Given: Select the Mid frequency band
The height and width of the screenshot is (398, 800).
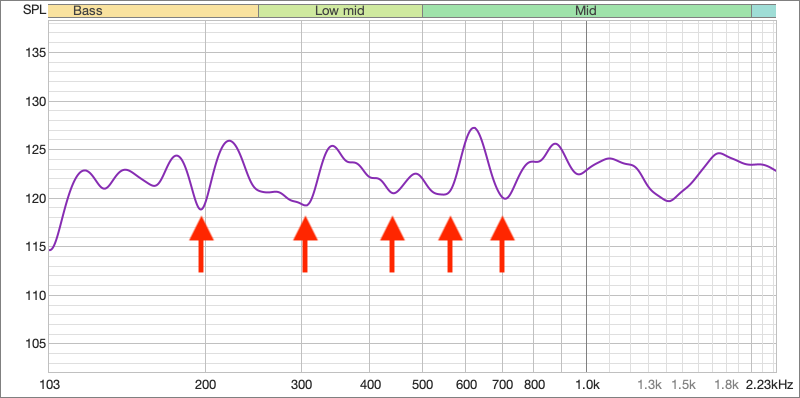Looking at the screenshot, I should pyautogui.click(x=587, y=11).
